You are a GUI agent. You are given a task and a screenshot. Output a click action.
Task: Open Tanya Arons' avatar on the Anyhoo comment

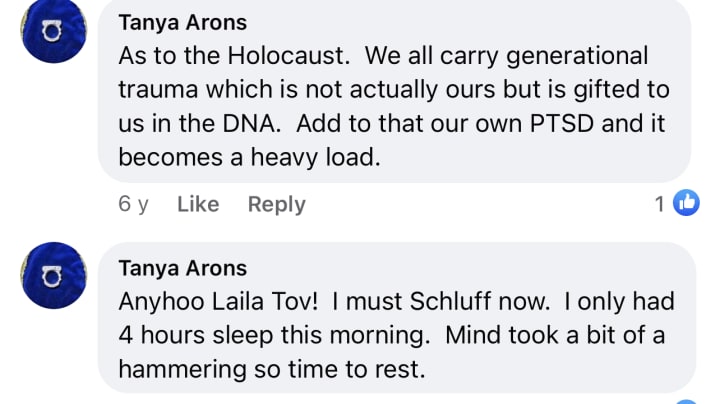(x=54, y=275)
